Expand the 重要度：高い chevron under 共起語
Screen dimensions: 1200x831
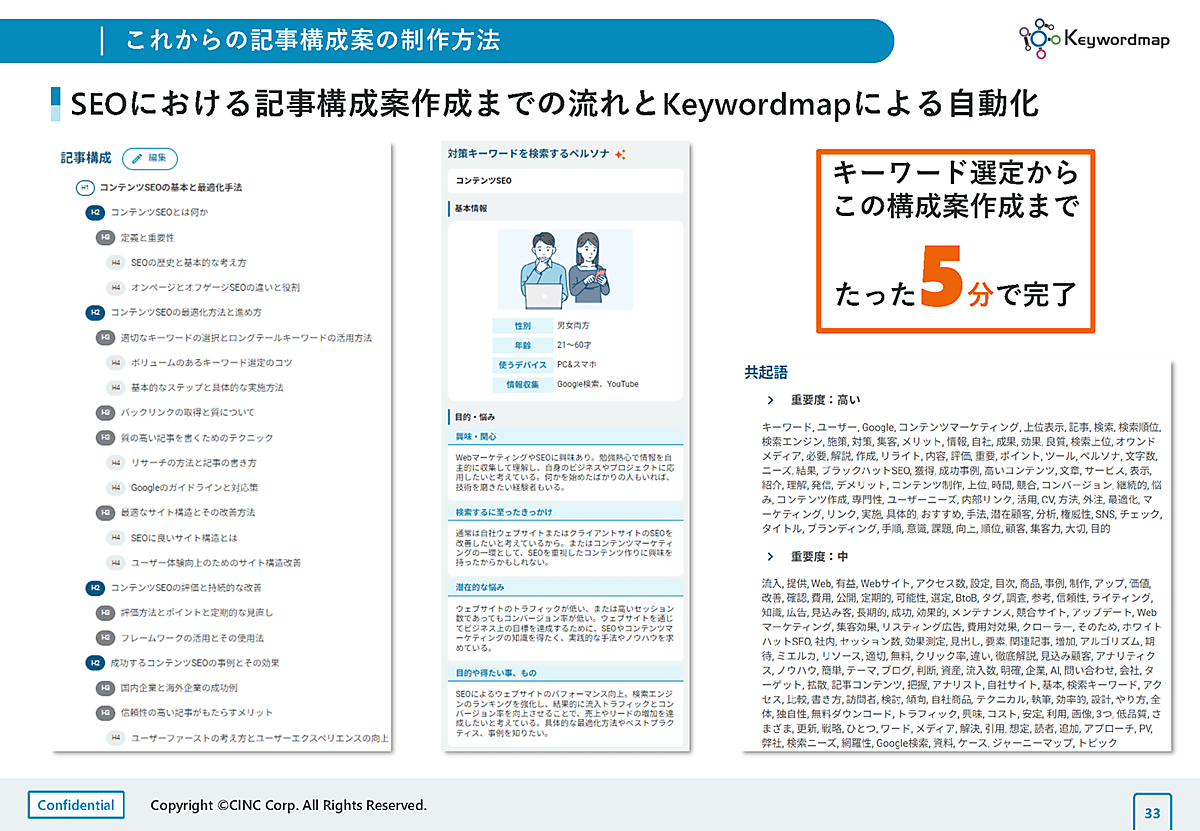(769, 399)
